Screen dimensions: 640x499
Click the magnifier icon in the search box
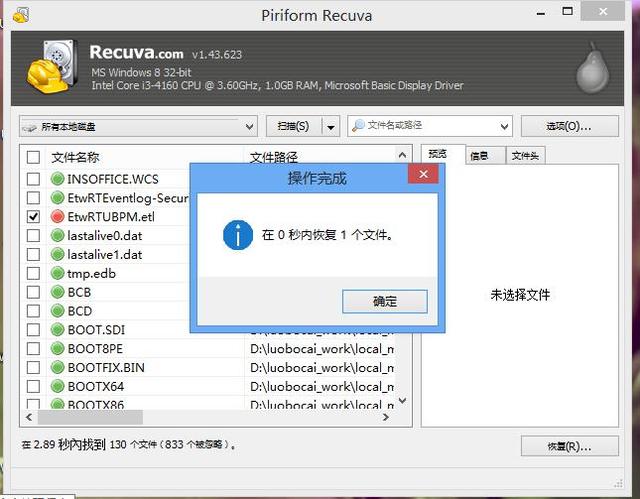tap(358, 126)
